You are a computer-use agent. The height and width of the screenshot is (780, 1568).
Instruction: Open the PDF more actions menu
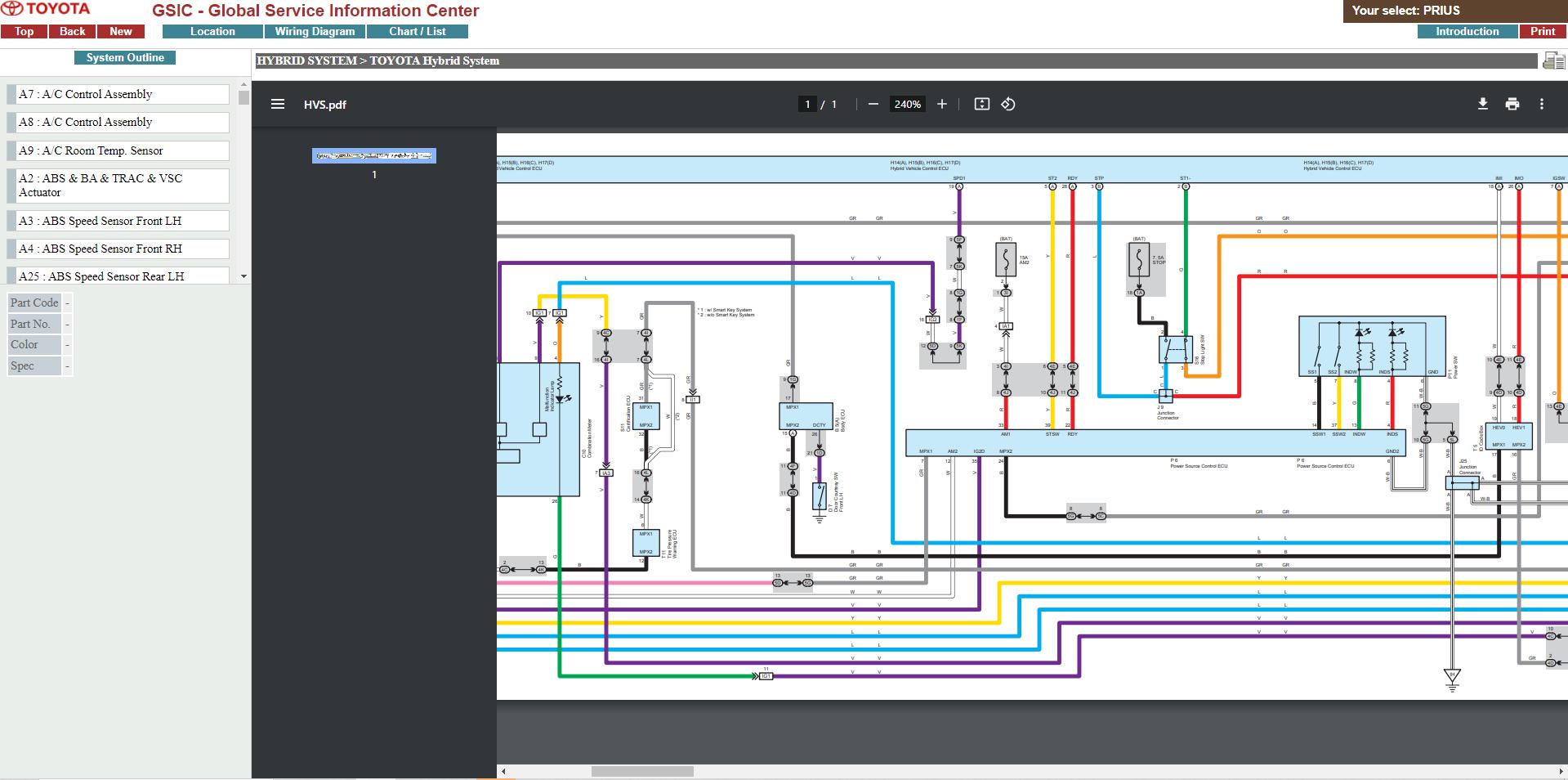tap(1542, 104)
